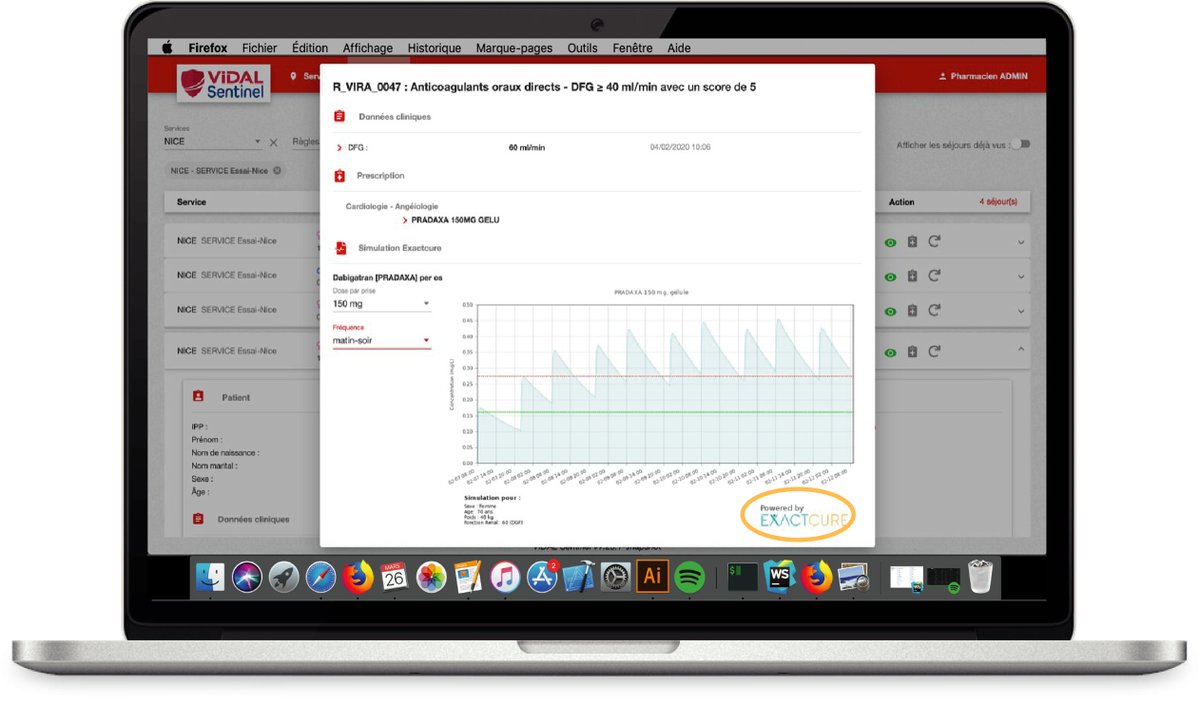
Task: Click the 4 séjour(s) count
Action: pyautogui.click(x=998, y=202)
